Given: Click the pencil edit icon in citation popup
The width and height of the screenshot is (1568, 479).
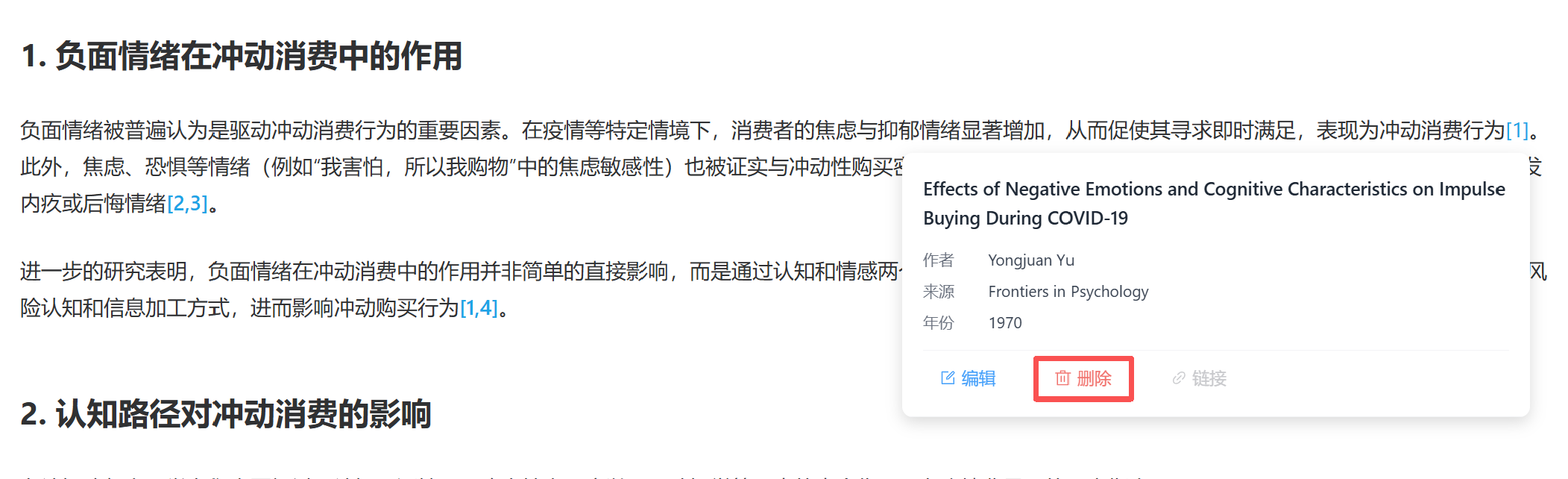Looking at the screenshot, I should click(x=948, y=378).
